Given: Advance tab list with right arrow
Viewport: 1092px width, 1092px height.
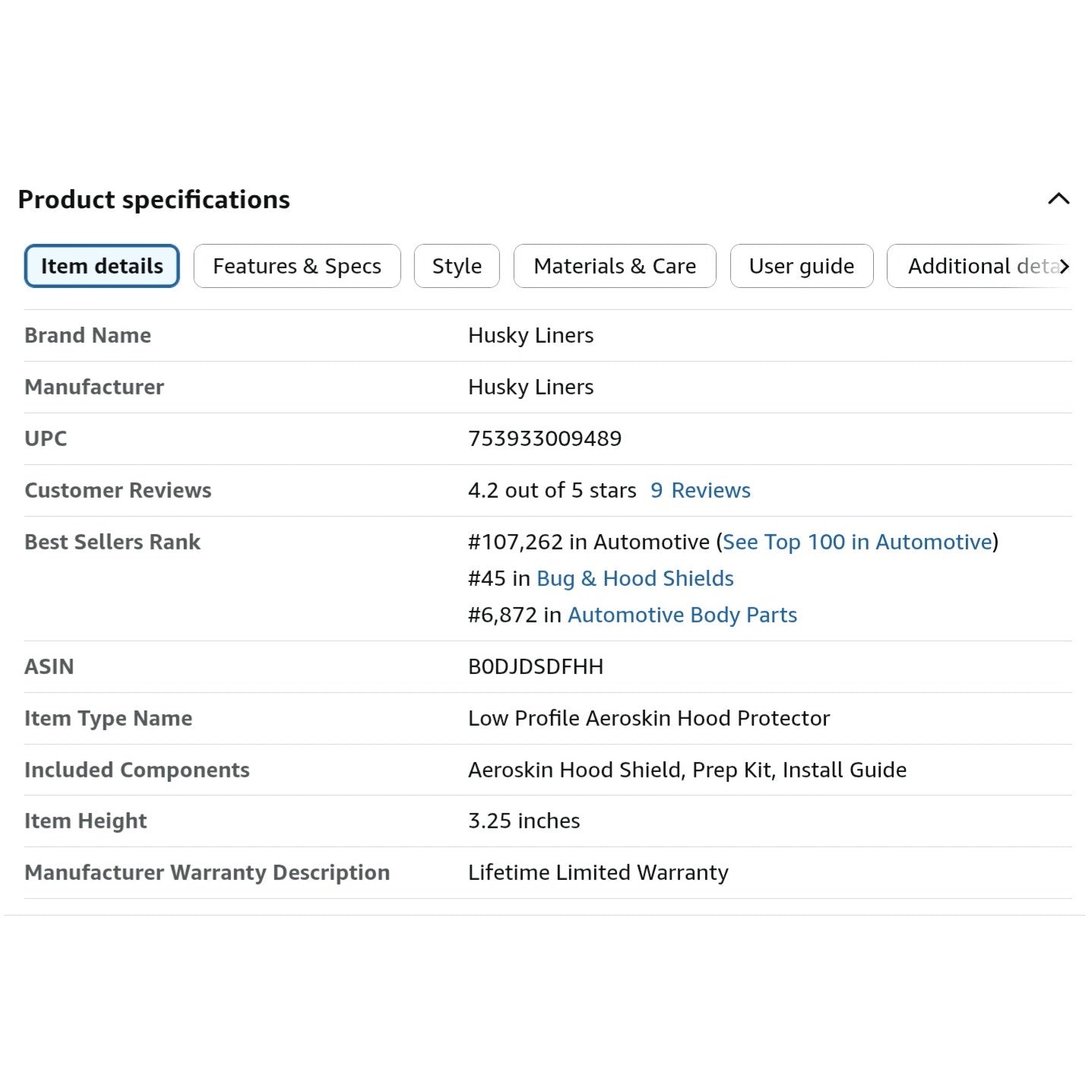Looking at the screenshot, I should click(x=1064, y=266).
